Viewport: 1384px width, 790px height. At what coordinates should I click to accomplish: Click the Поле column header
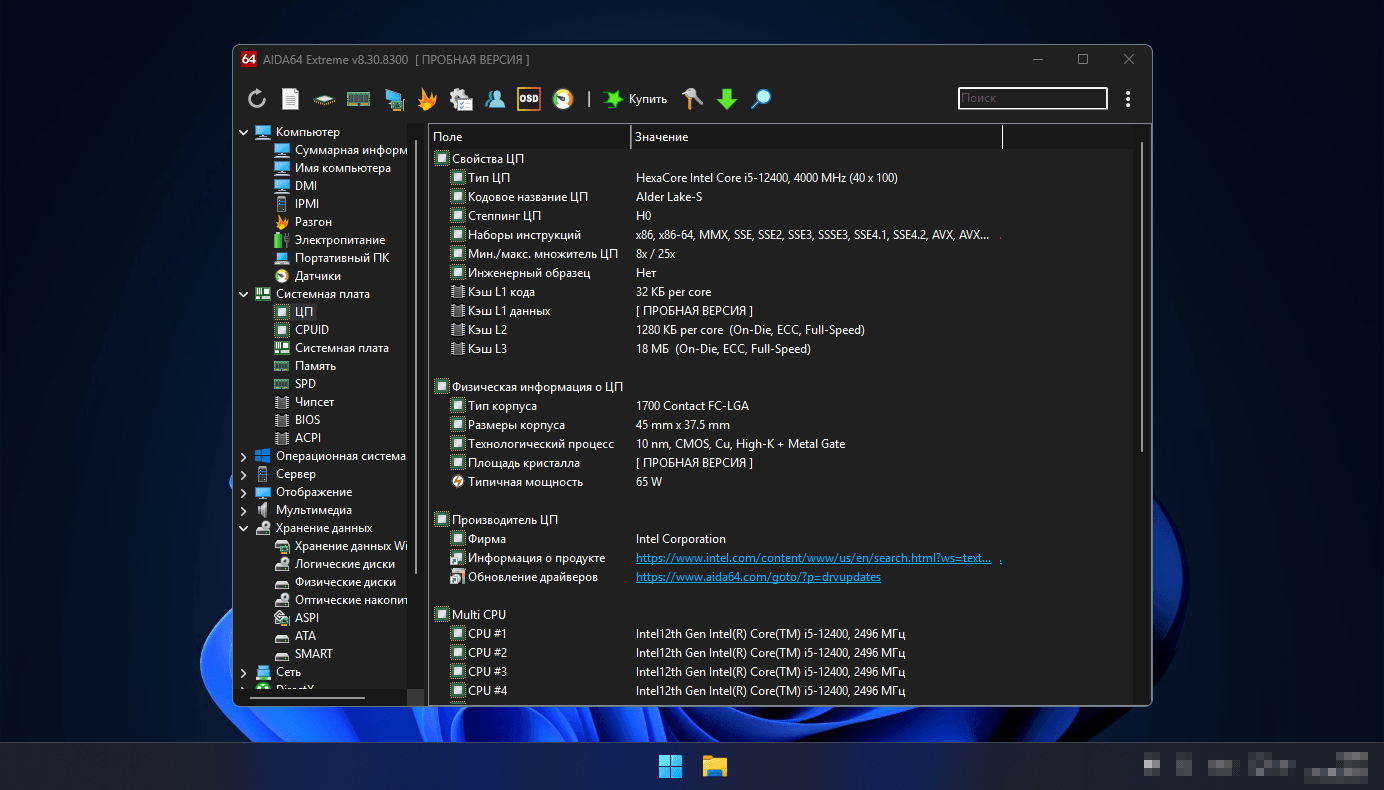tap(530, 137)
